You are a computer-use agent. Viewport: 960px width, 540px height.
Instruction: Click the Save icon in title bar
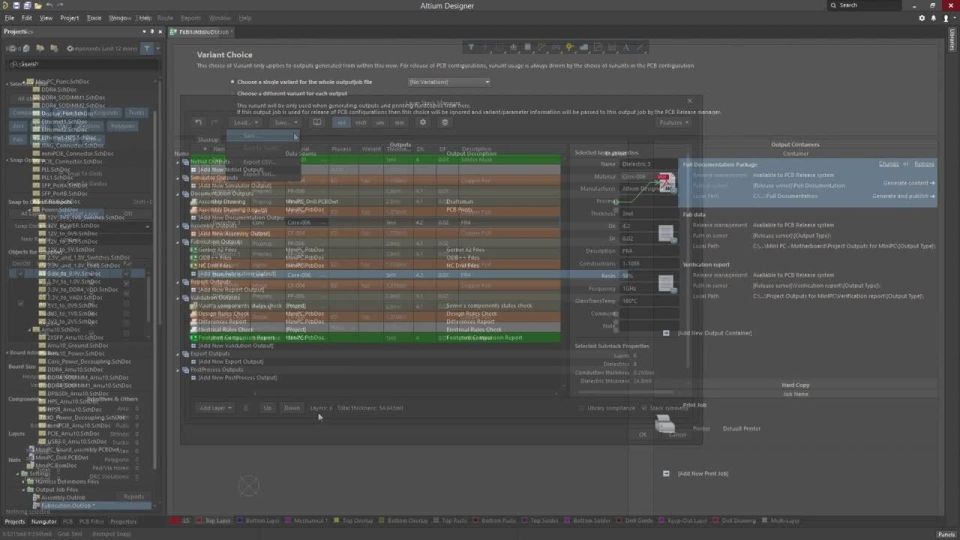pyautogui.click(x=17, y=6)
